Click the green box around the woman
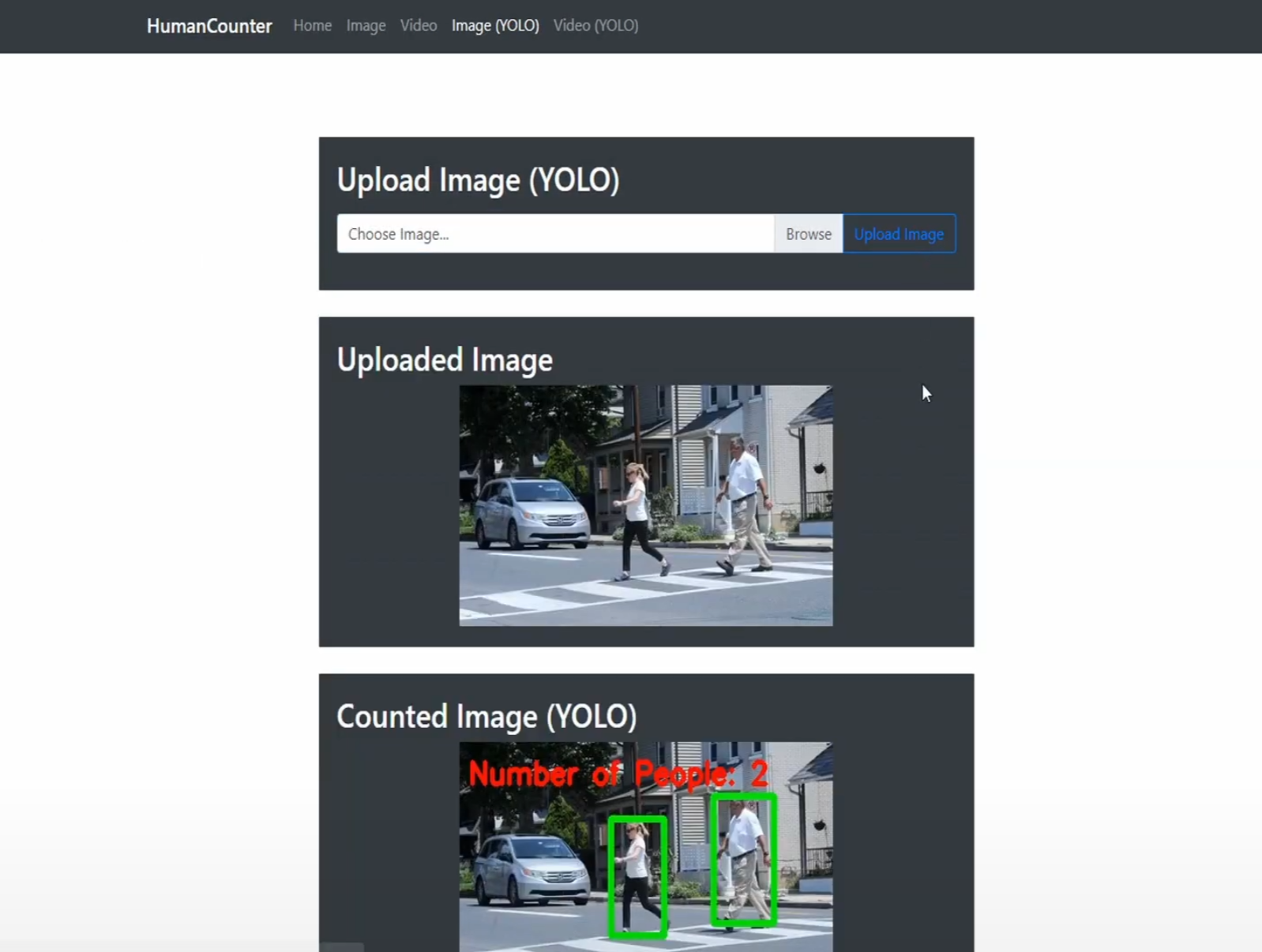Image resolution: width=1262 pixels, height=952 pixels. click(x=637, y=876)
